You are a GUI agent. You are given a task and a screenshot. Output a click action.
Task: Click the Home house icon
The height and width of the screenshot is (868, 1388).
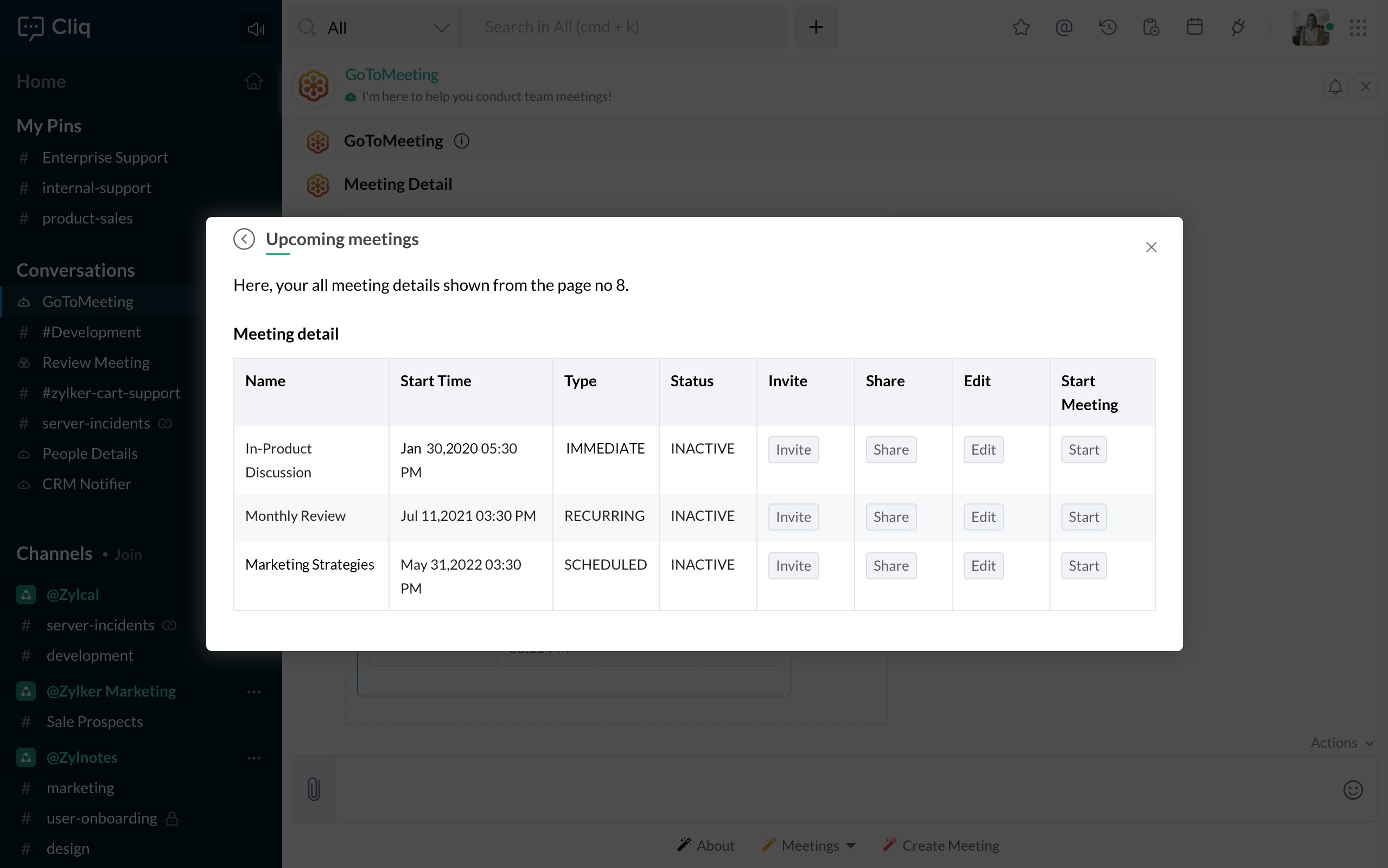[x=254, y=81]
